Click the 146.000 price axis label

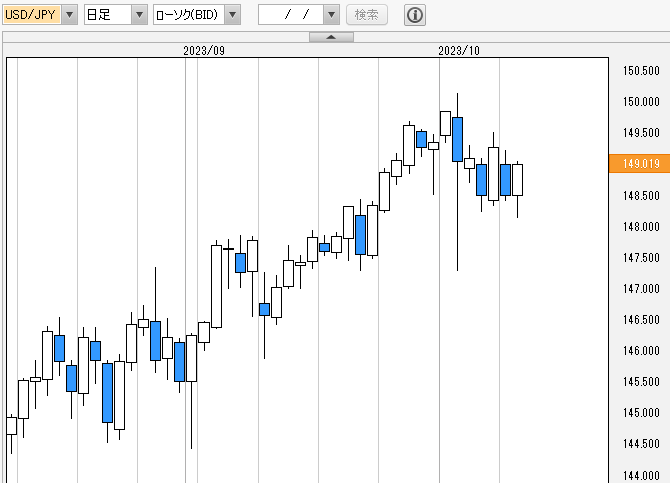[x=641, y=351]
